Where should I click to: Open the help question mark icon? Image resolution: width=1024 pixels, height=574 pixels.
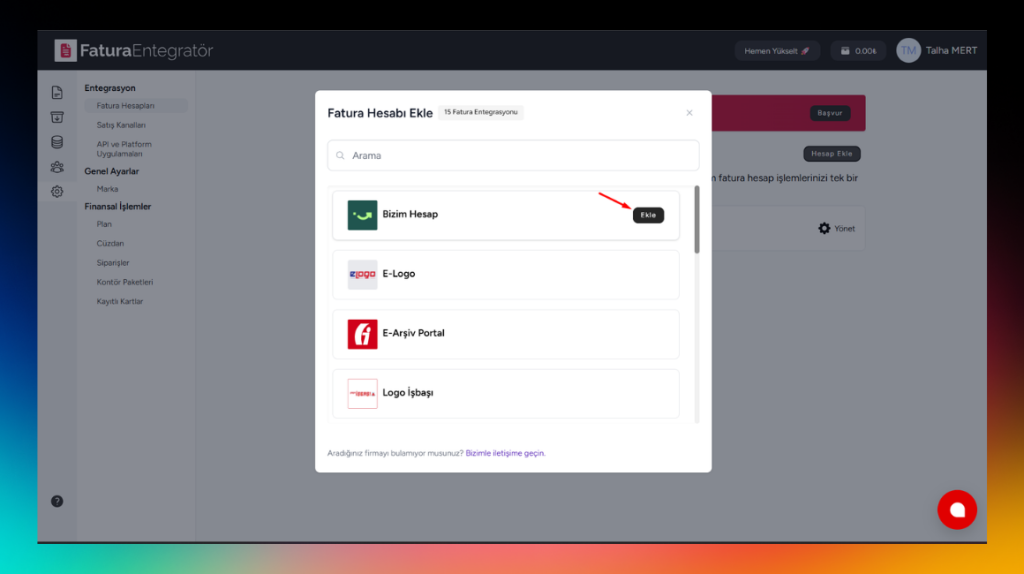click(x=57, y=501)
